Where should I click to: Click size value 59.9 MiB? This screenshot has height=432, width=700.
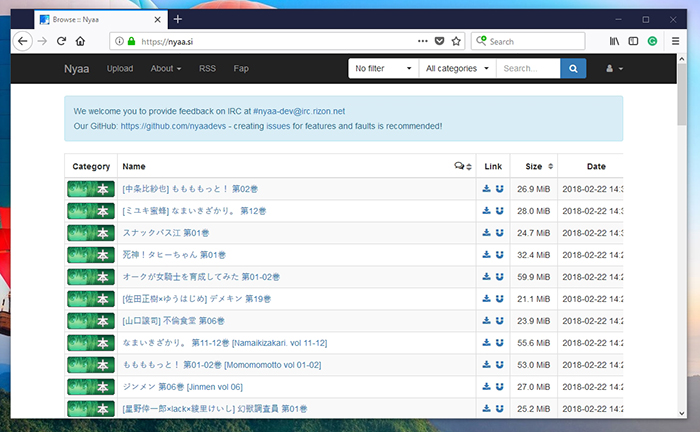tap(533, 277)
